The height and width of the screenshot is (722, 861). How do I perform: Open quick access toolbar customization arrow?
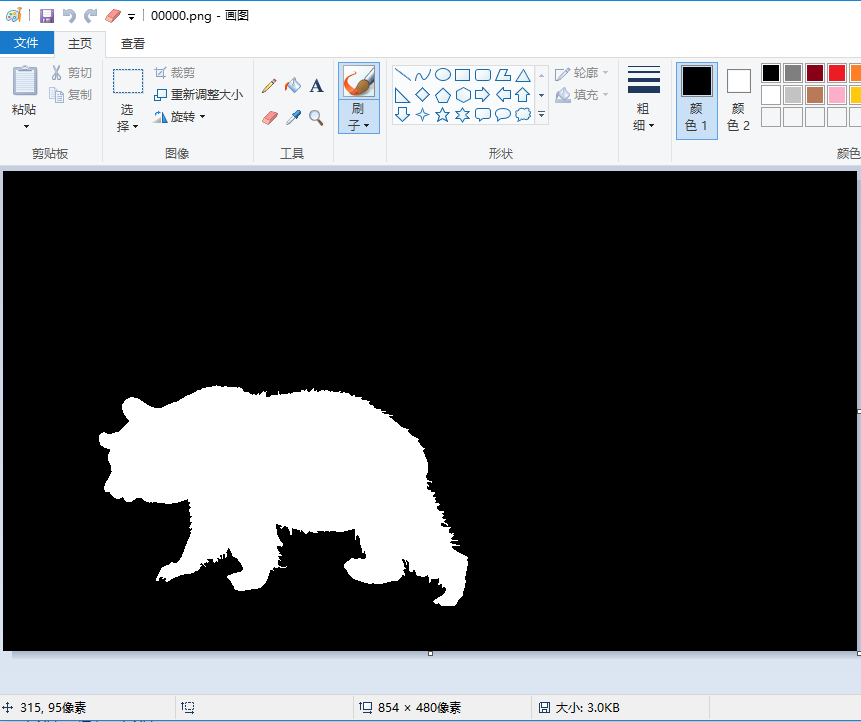point(131,17)
